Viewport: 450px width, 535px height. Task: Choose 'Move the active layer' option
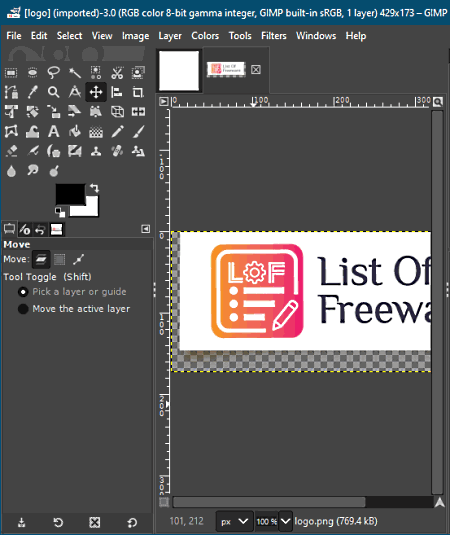(74, 309)
